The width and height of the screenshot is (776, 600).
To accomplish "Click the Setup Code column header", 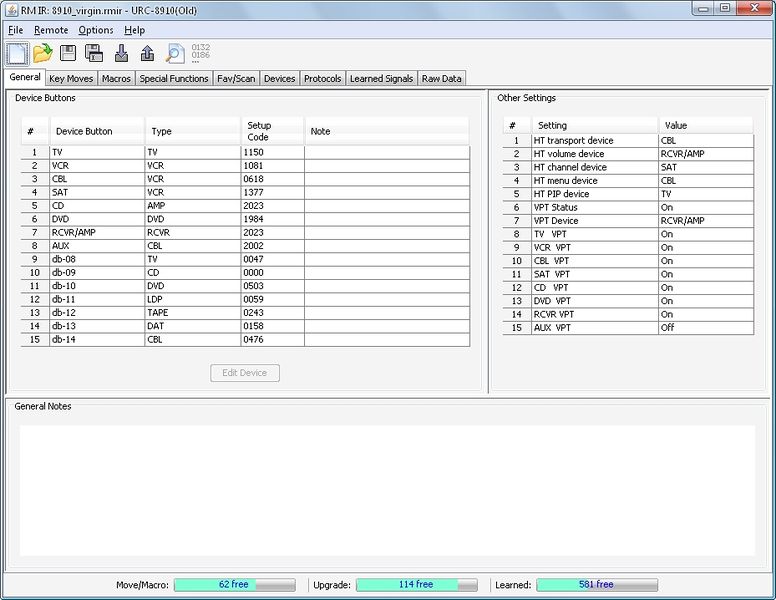I will click(272, 131).
